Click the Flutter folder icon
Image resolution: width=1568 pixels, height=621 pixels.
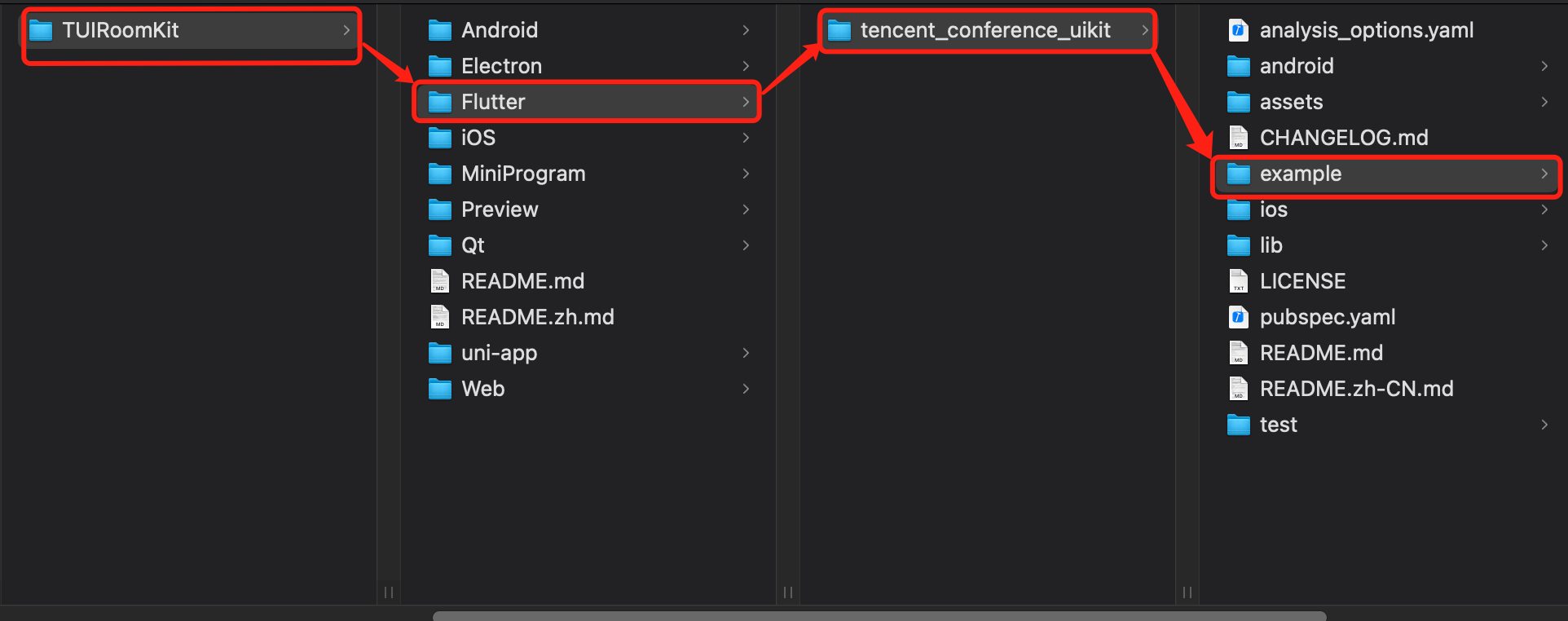click(x=440, y=102)
